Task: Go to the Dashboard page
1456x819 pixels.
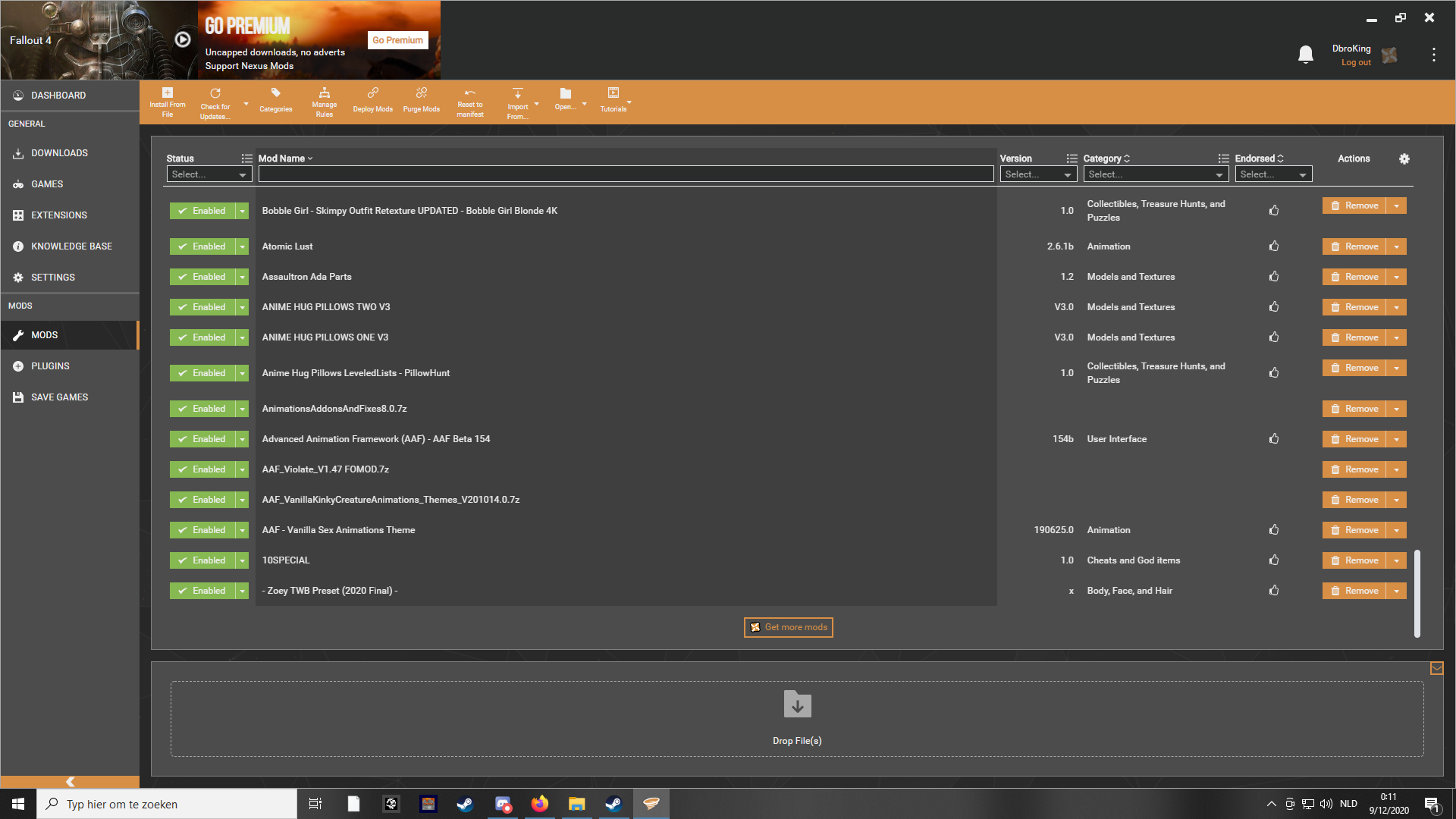Action: pos(70,96)
